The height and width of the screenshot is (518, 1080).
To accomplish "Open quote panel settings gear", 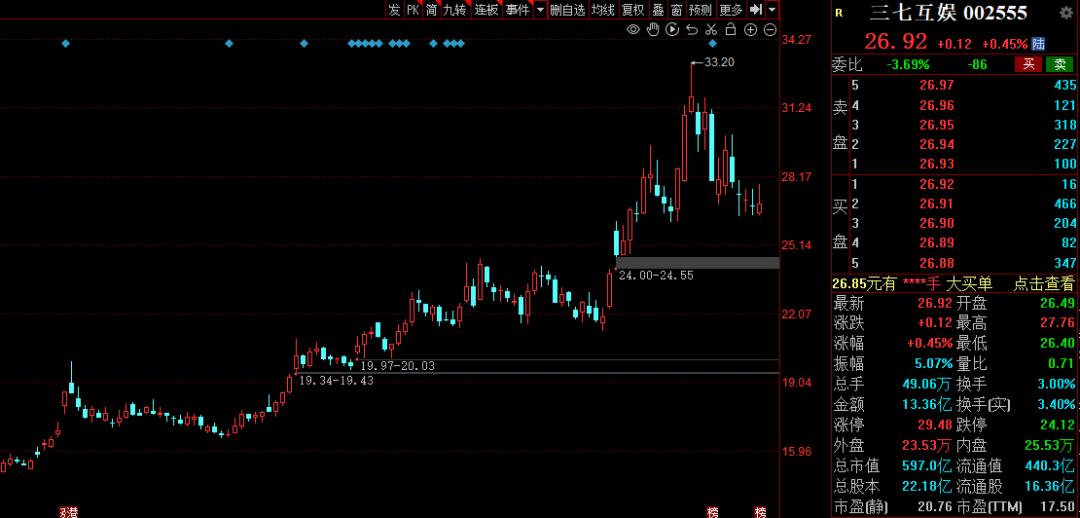I will (x=1065, y=12).
